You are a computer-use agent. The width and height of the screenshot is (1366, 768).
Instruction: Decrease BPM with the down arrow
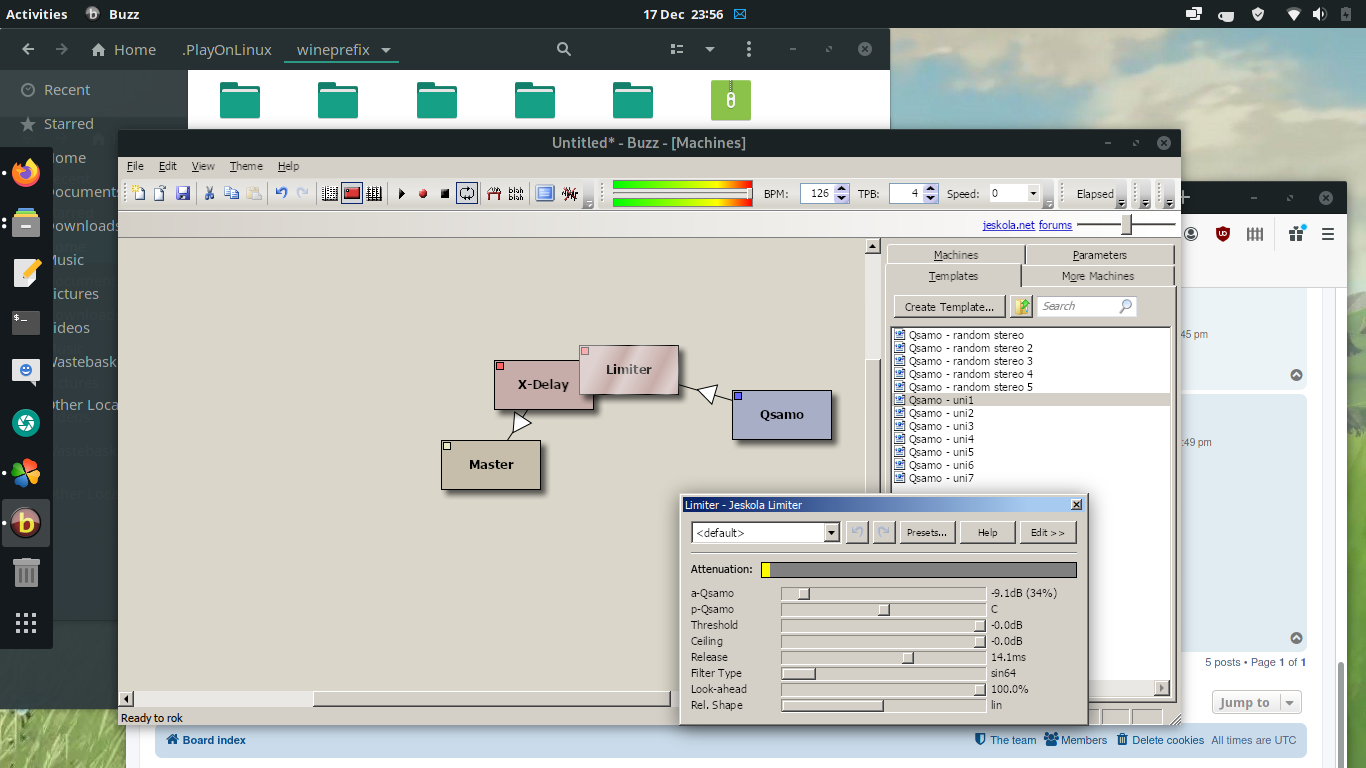click(842, 198)
